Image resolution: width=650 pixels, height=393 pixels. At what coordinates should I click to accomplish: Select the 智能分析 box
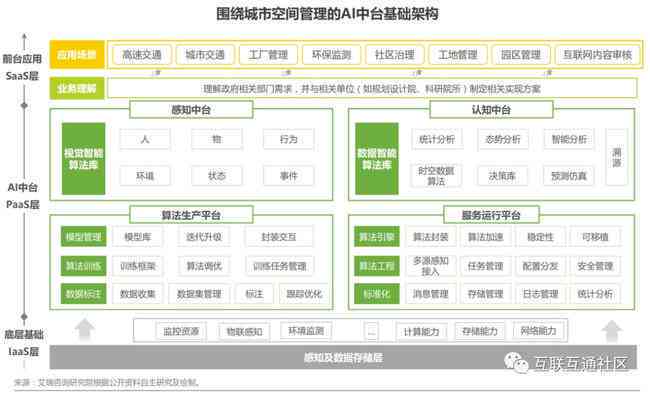569,139
